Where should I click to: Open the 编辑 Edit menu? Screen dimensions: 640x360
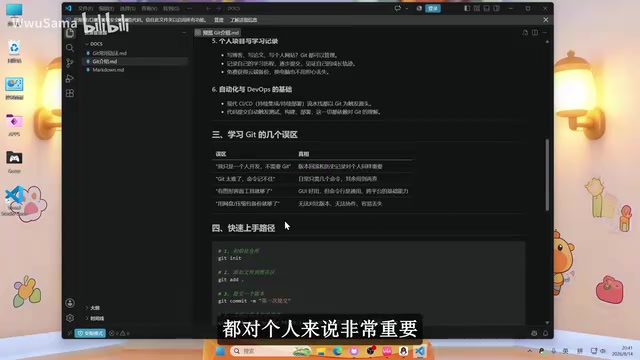pyautogui.click(x=106, y=8)
